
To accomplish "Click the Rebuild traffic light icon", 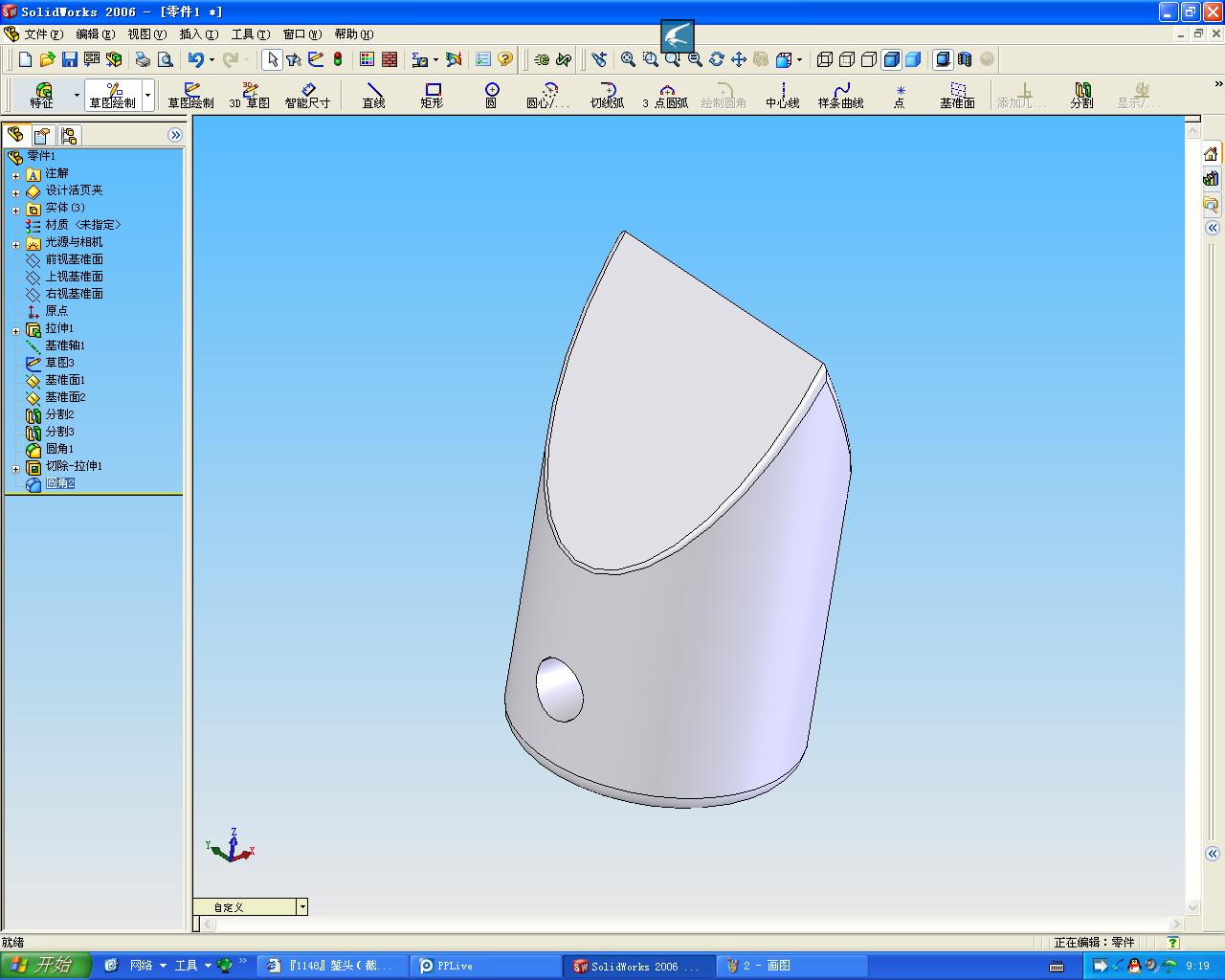I will point(338,59).
